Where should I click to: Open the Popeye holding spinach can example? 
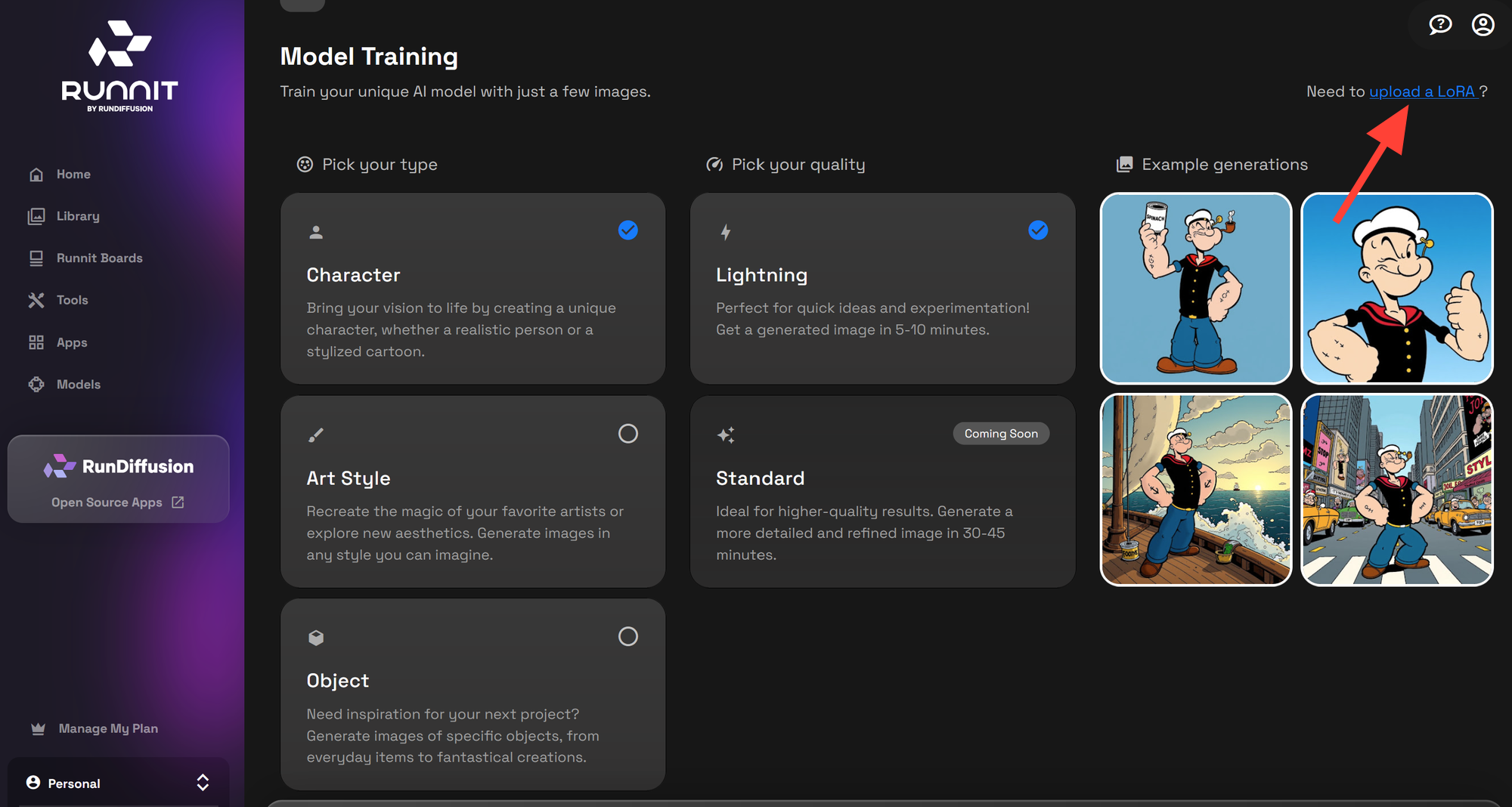1196,288
